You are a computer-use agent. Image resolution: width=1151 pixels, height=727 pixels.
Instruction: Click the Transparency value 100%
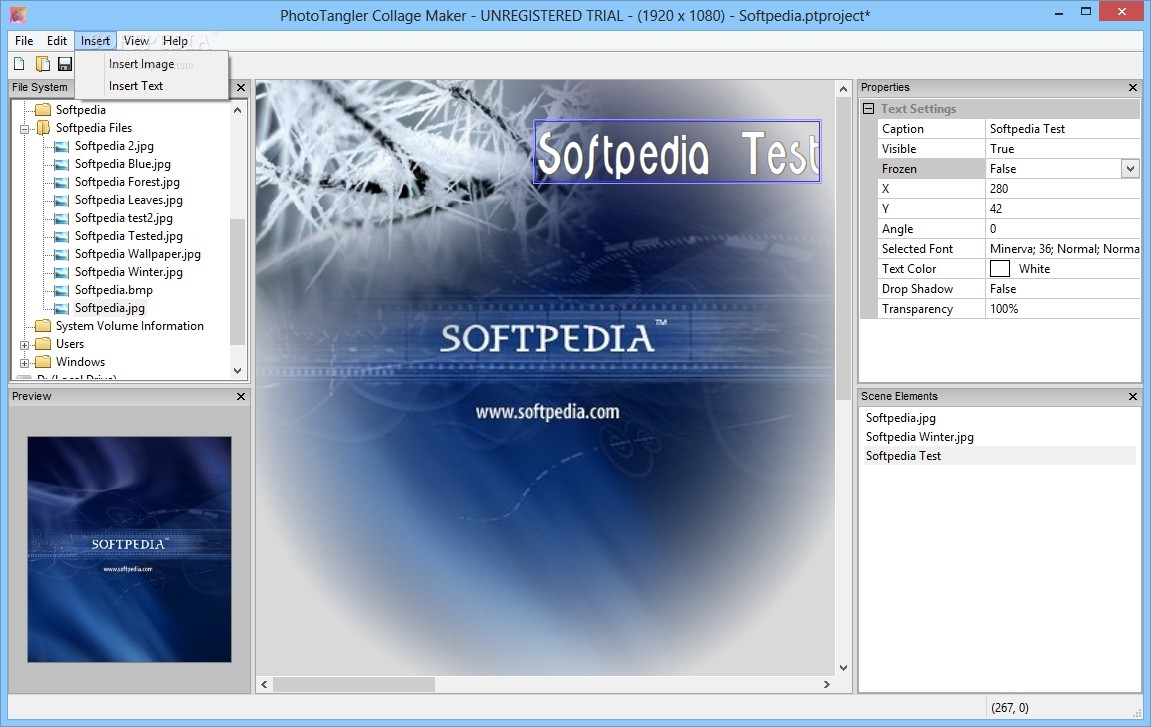click(1063, 309)
